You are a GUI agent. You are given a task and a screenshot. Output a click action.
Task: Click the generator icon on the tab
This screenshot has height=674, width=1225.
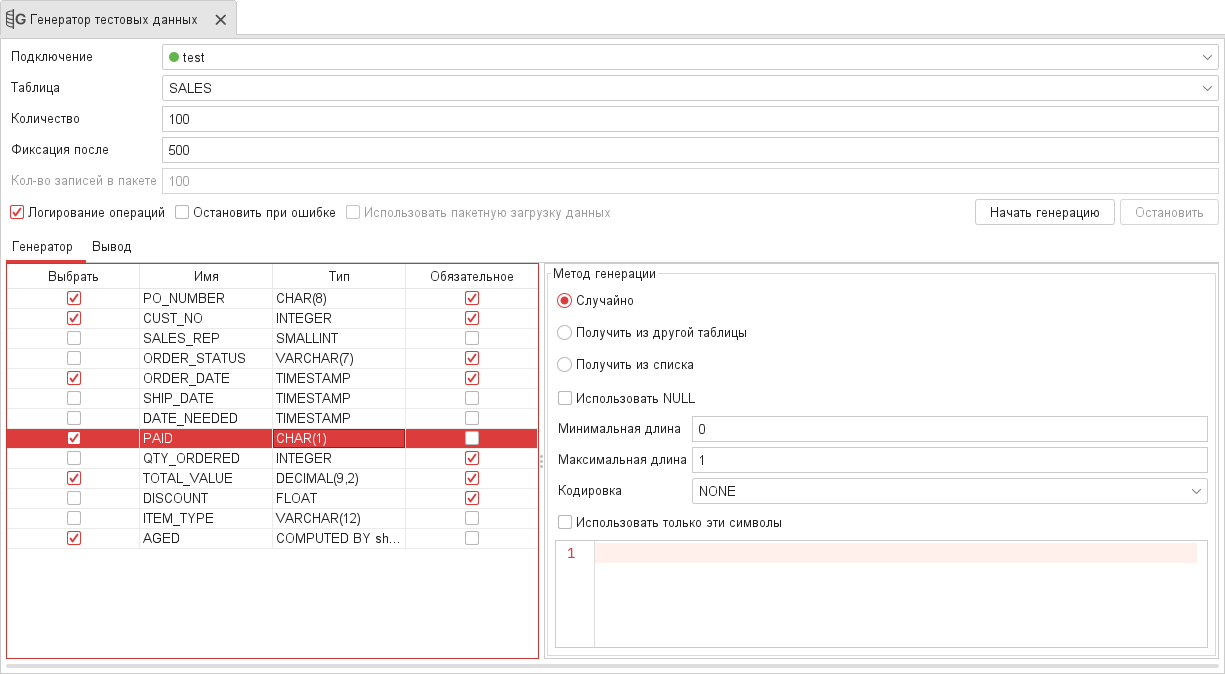point(17,17)
